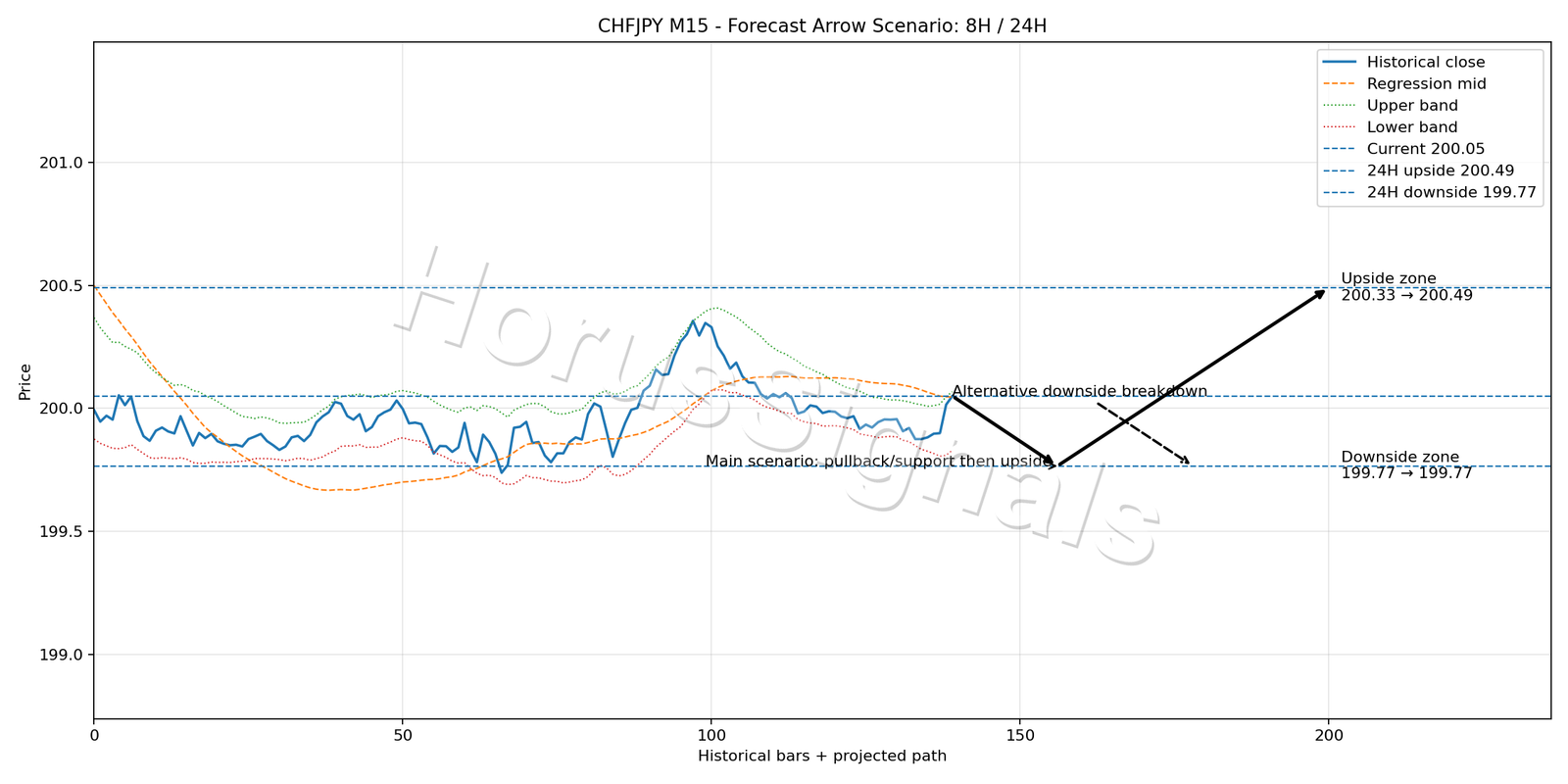Click the x-axis tick label 50
Viewport: 1568px width, 784px height.
pos(402,734)
